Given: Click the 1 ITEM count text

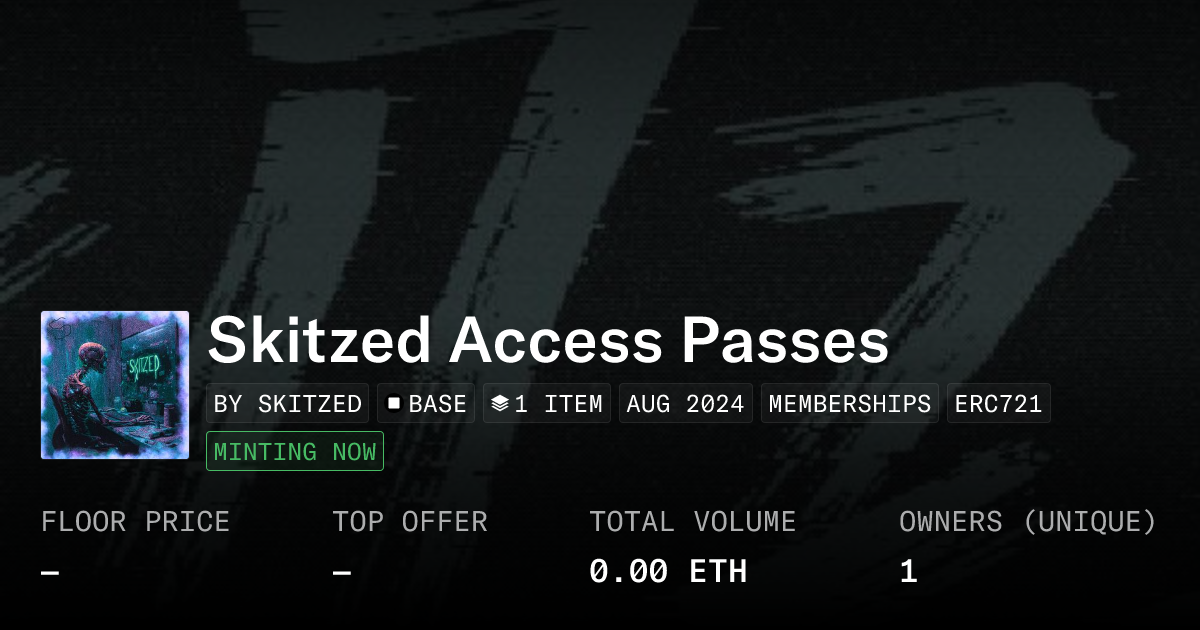Looking at the screenshot, I should (x=558, y=404).
